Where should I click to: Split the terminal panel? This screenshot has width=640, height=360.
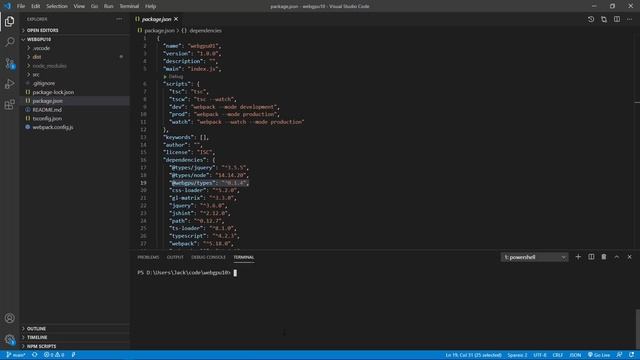pyautogui.click(x=591, y=257)
